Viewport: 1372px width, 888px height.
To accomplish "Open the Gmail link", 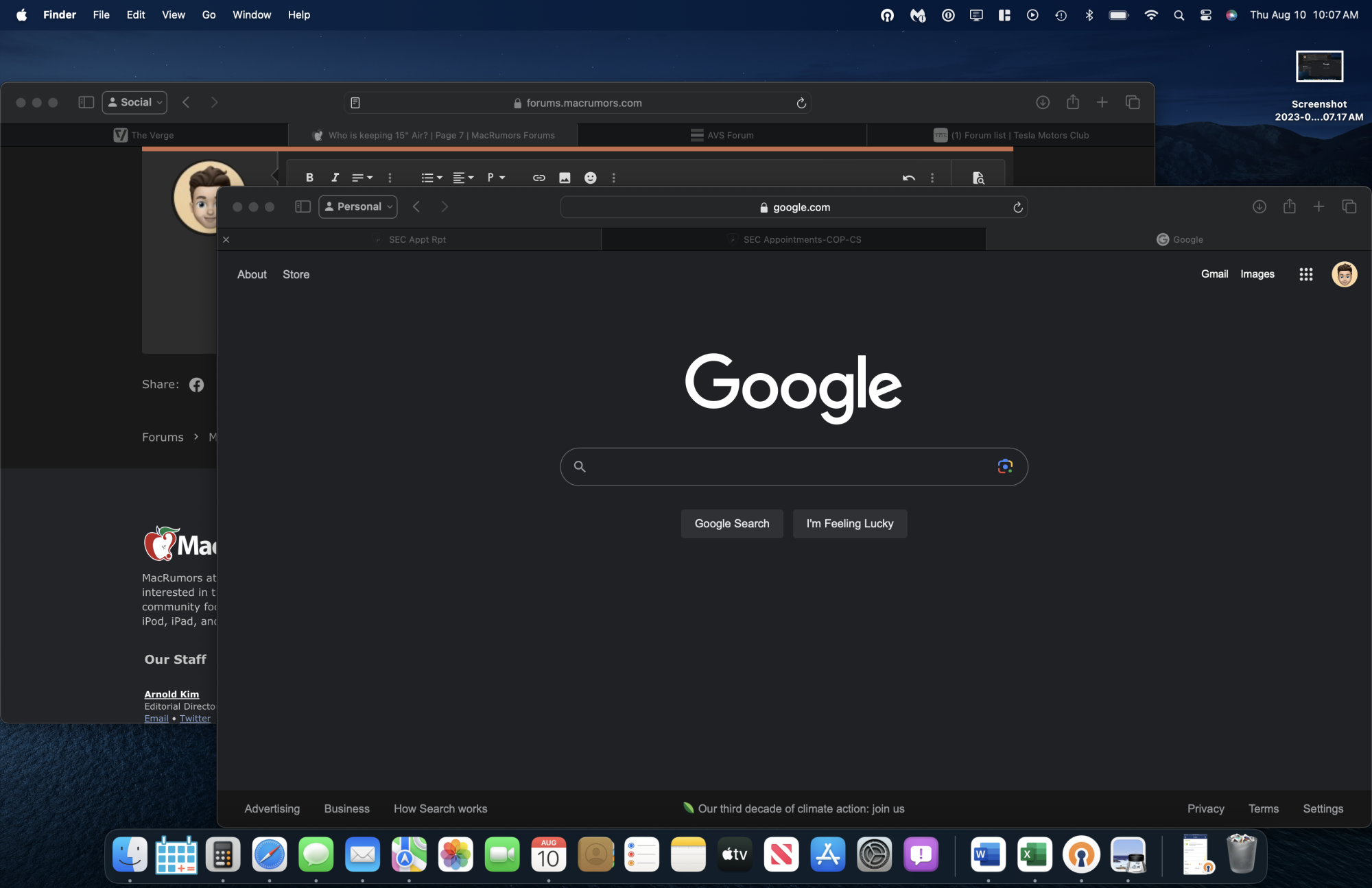I will 1214,274.
